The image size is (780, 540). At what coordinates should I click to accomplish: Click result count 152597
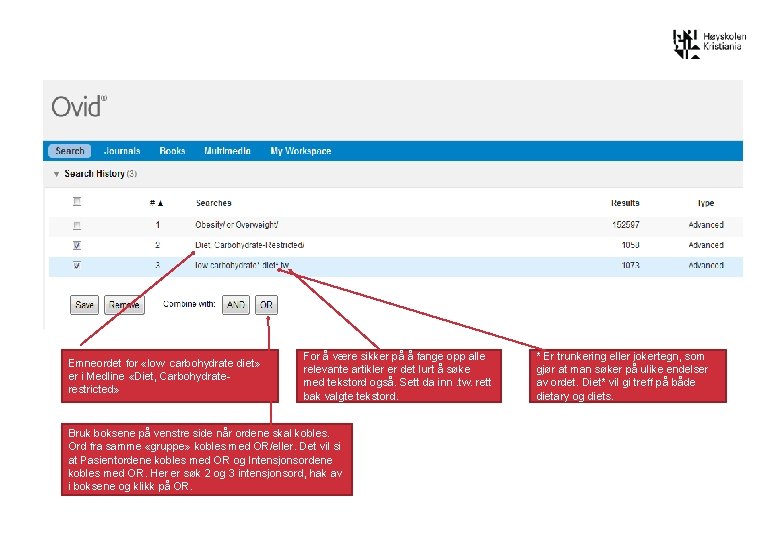click(x=626, y=225)
